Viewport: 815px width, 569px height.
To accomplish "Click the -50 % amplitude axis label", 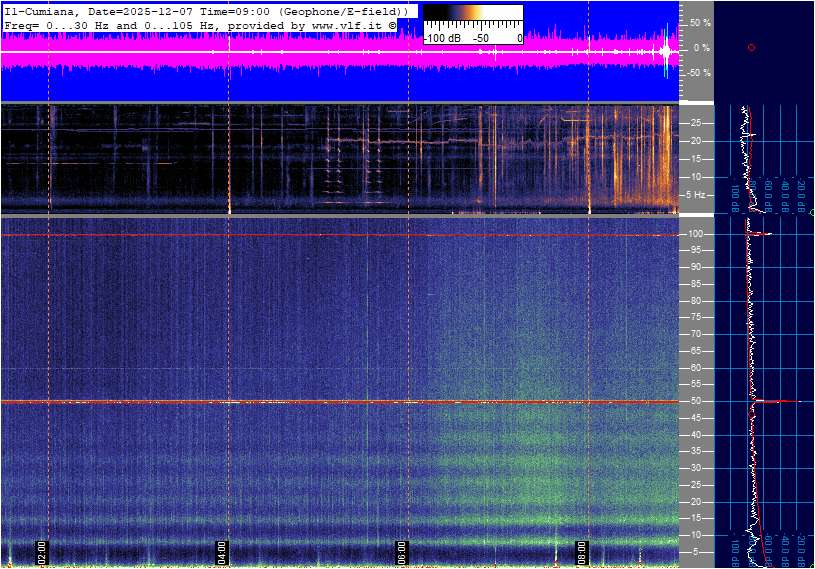I will click(x=697, y=73).
